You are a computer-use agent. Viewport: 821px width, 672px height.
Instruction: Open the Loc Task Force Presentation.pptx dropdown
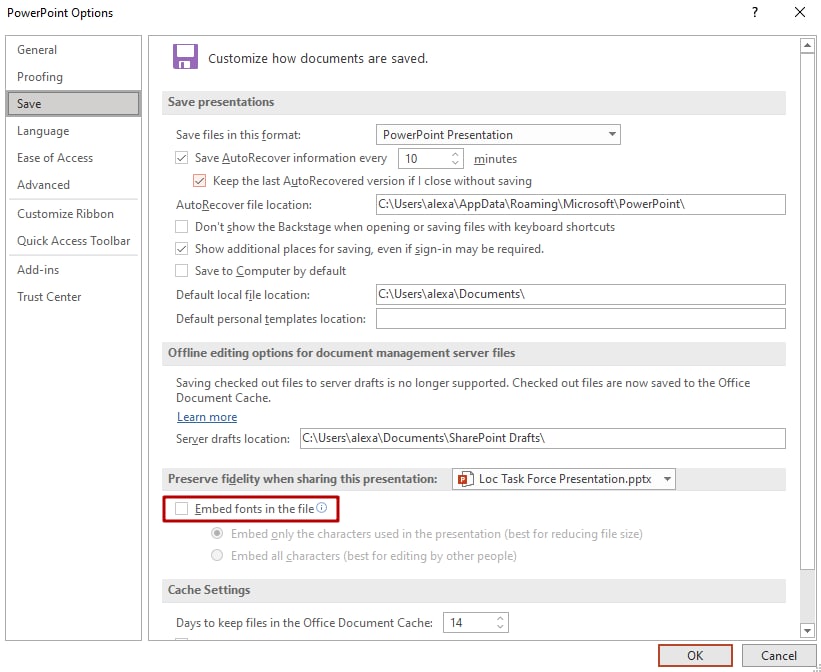coord(563,479)
